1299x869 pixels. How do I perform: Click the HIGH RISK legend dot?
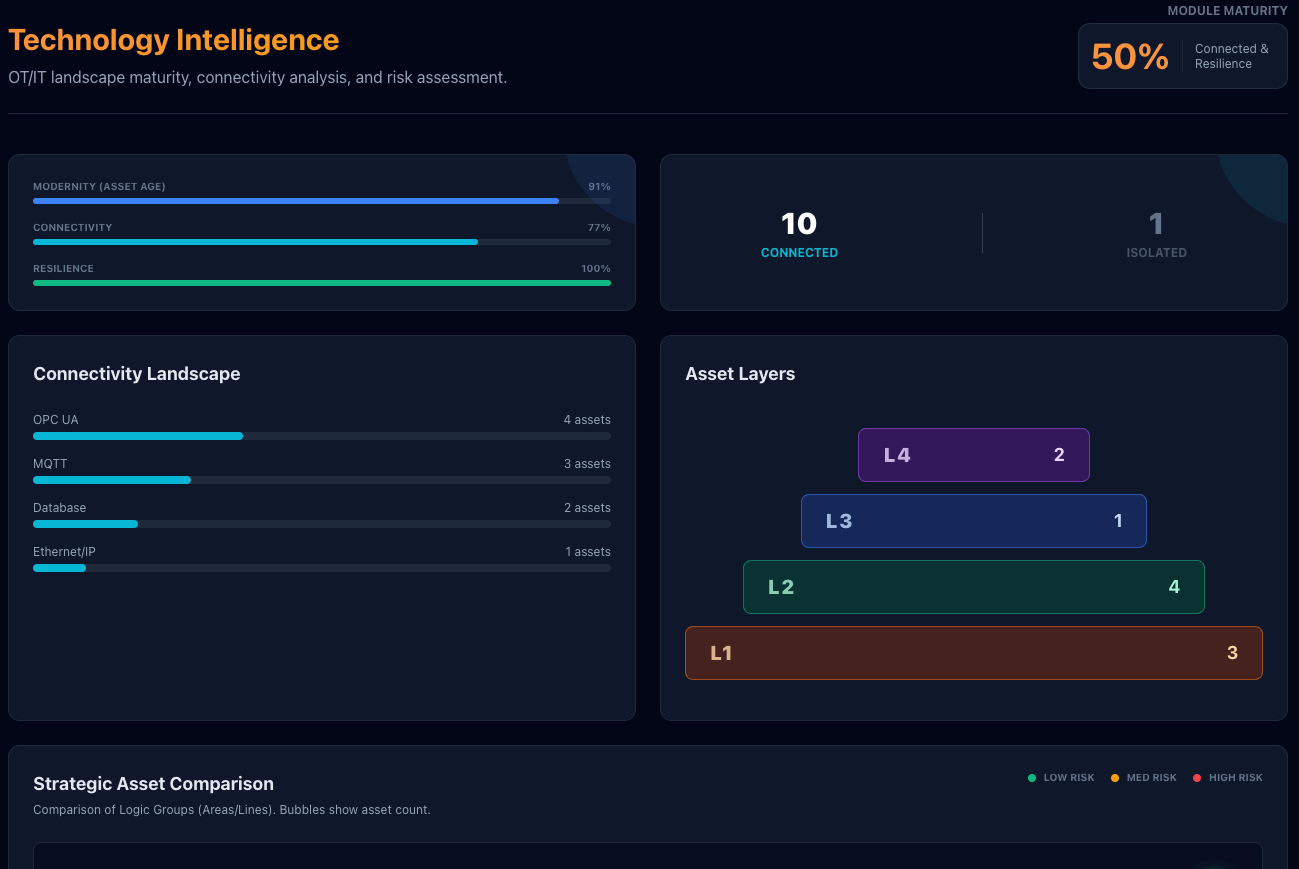click(x=1197, y=777)
